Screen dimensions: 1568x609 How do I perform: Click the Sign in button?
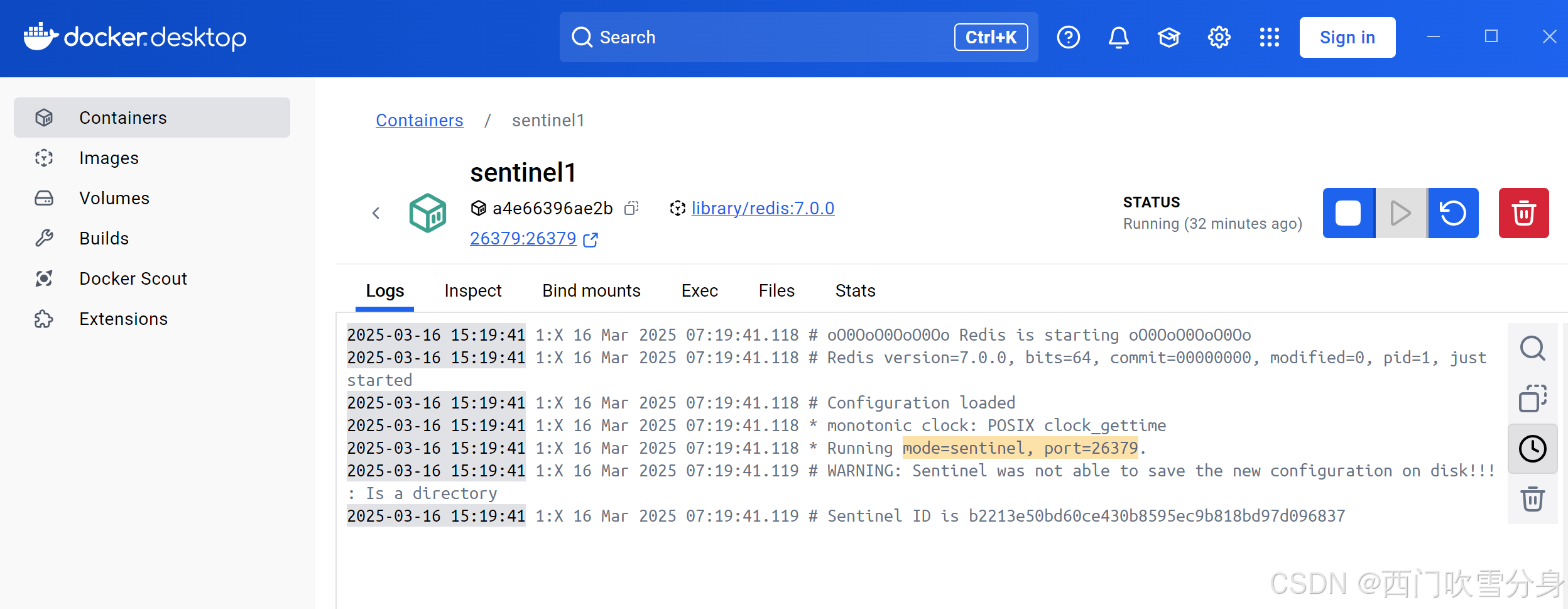coord(1347,37)
